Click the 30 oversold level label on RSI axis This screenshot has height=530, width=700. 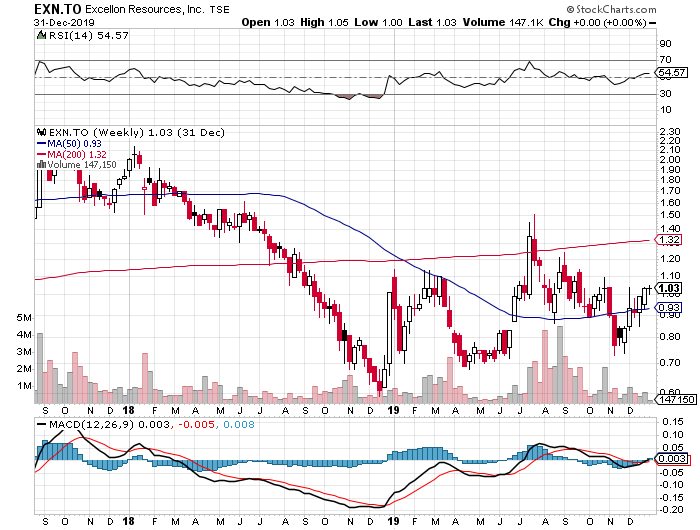665,93
